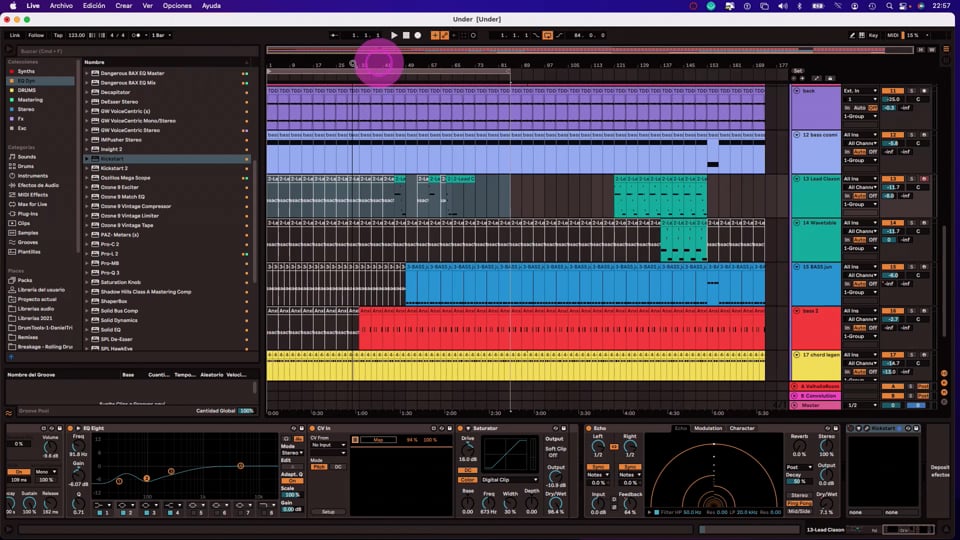Screen dimensions: 960x540
Task: Expand the Decapitator browser item
Action: (x=86, y=92)
